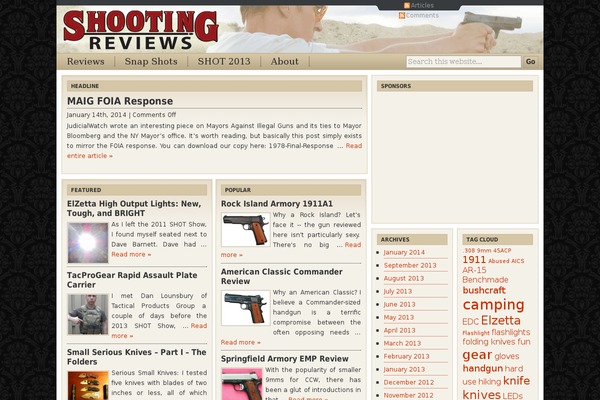Select the flashlights tag
Image resolution: width=600 pixels, height=400 pixels.
[510, 332]
